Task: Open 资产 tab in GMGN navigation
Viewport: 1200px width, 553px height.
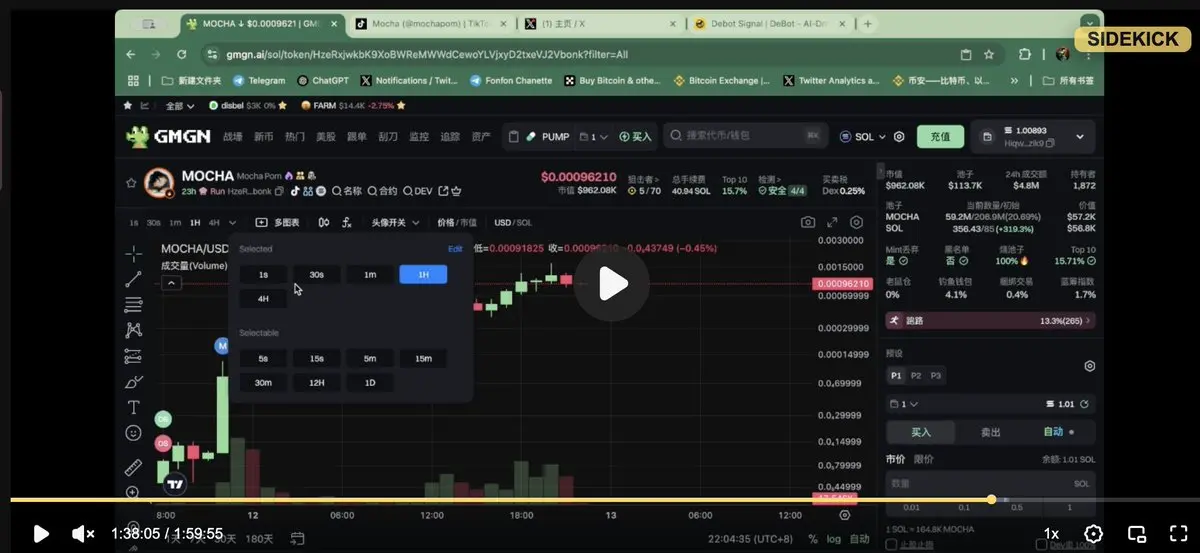Action: point(481,136)
